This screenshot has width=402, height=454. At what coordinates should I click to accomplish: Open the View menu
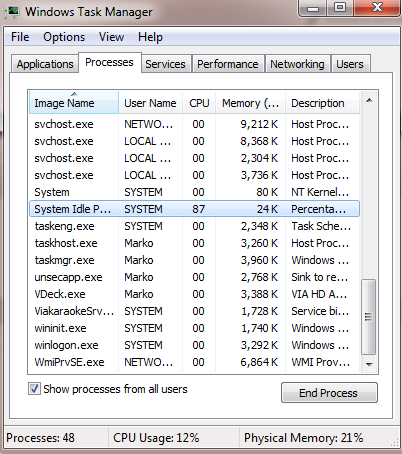pyautogui.click(x=111, y=37)
